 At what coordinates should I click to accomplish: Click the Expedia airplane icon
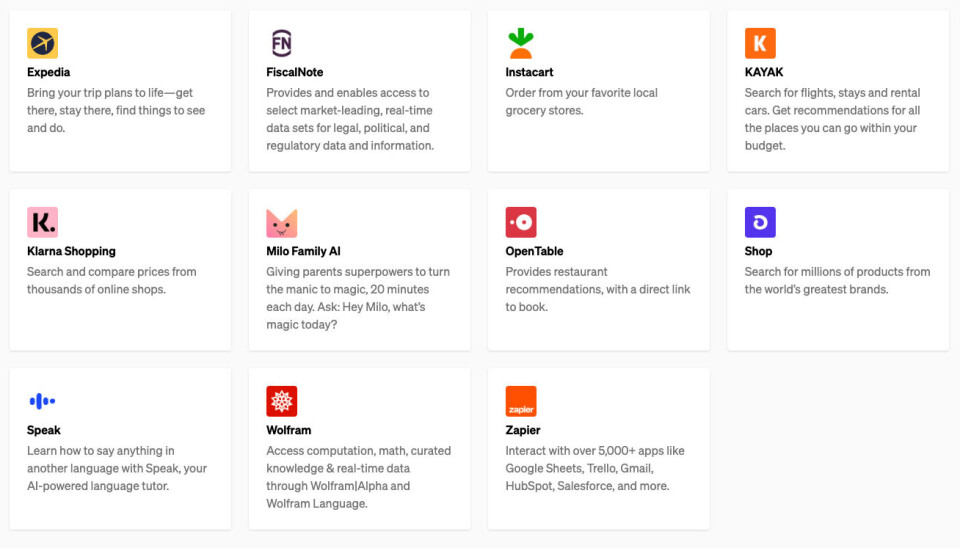pyautogui.click(x=42, y=43)
